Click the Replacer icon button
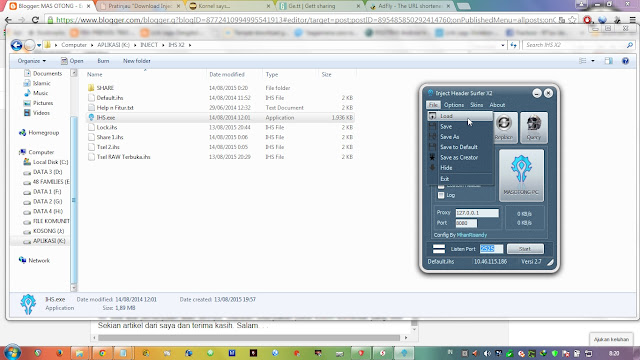The image size is (640, 360). coord(504,128)
